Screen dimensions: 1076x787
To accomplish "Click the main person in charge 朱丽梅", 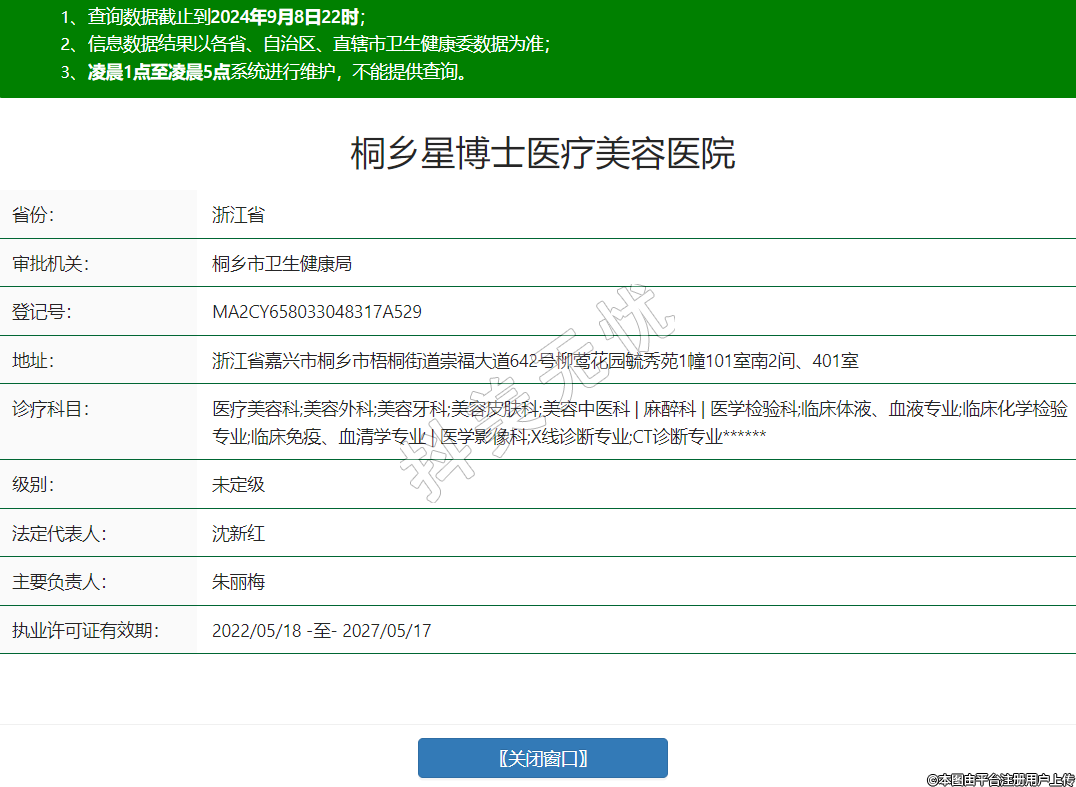I will (x=238, y=582).
